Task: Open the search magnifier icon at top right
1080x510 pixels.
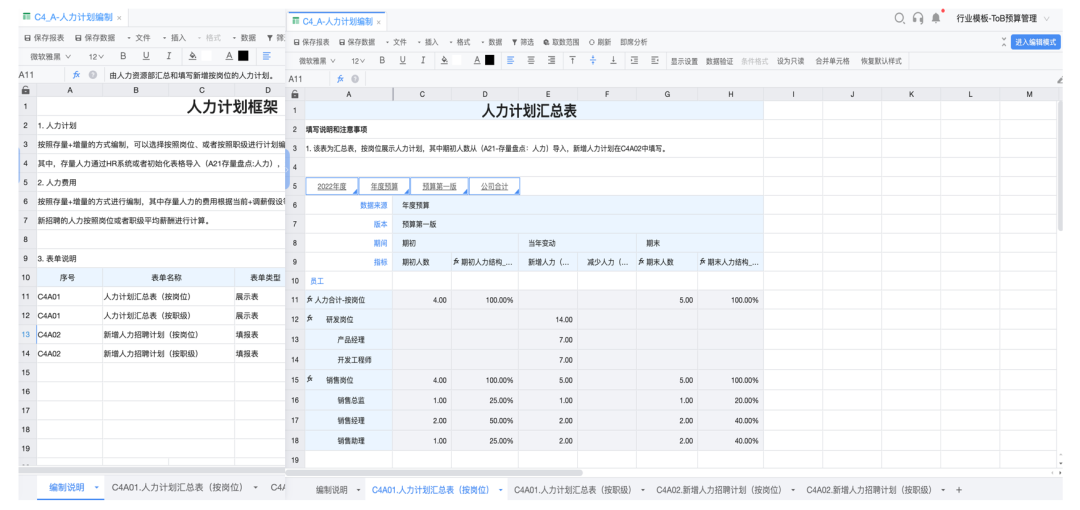Action: 900,19
